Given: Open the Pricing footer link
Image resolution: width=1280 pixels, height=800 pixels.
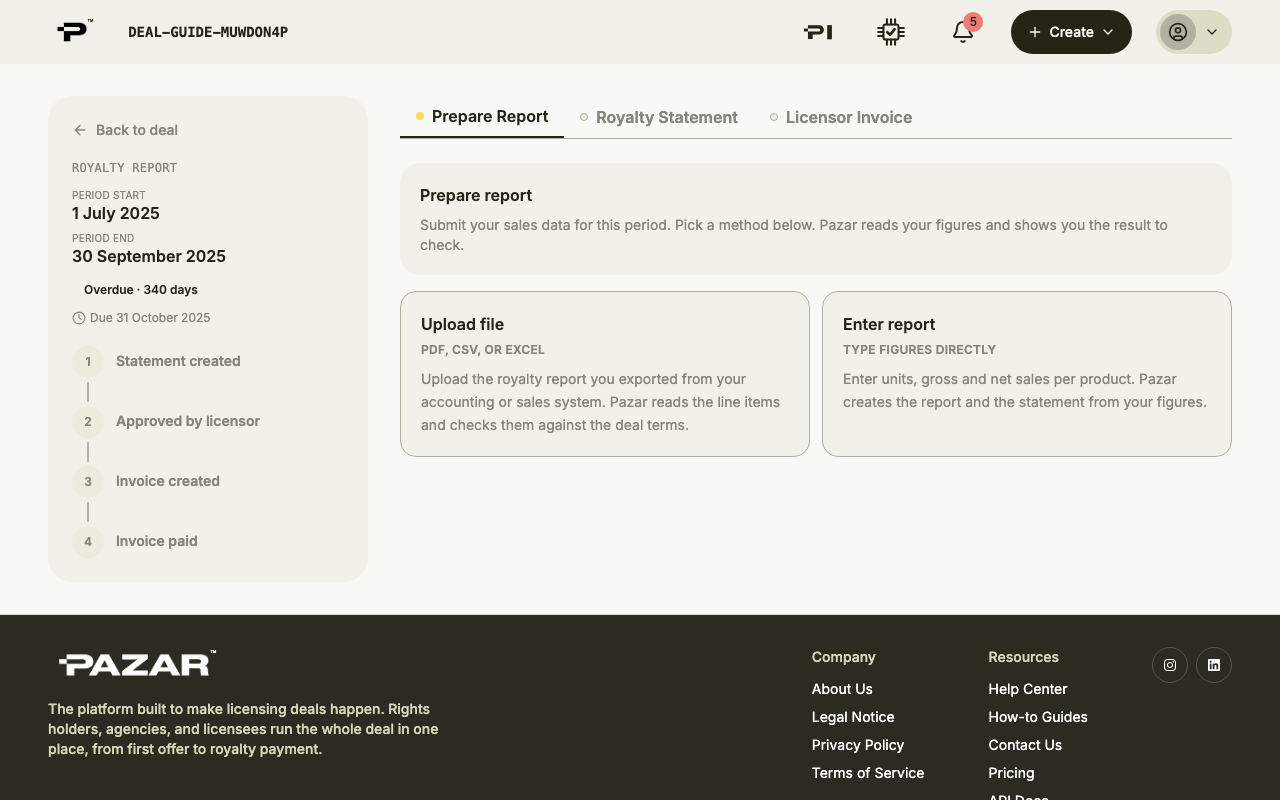Looking at the screenshot, I should pos(1011,773).
